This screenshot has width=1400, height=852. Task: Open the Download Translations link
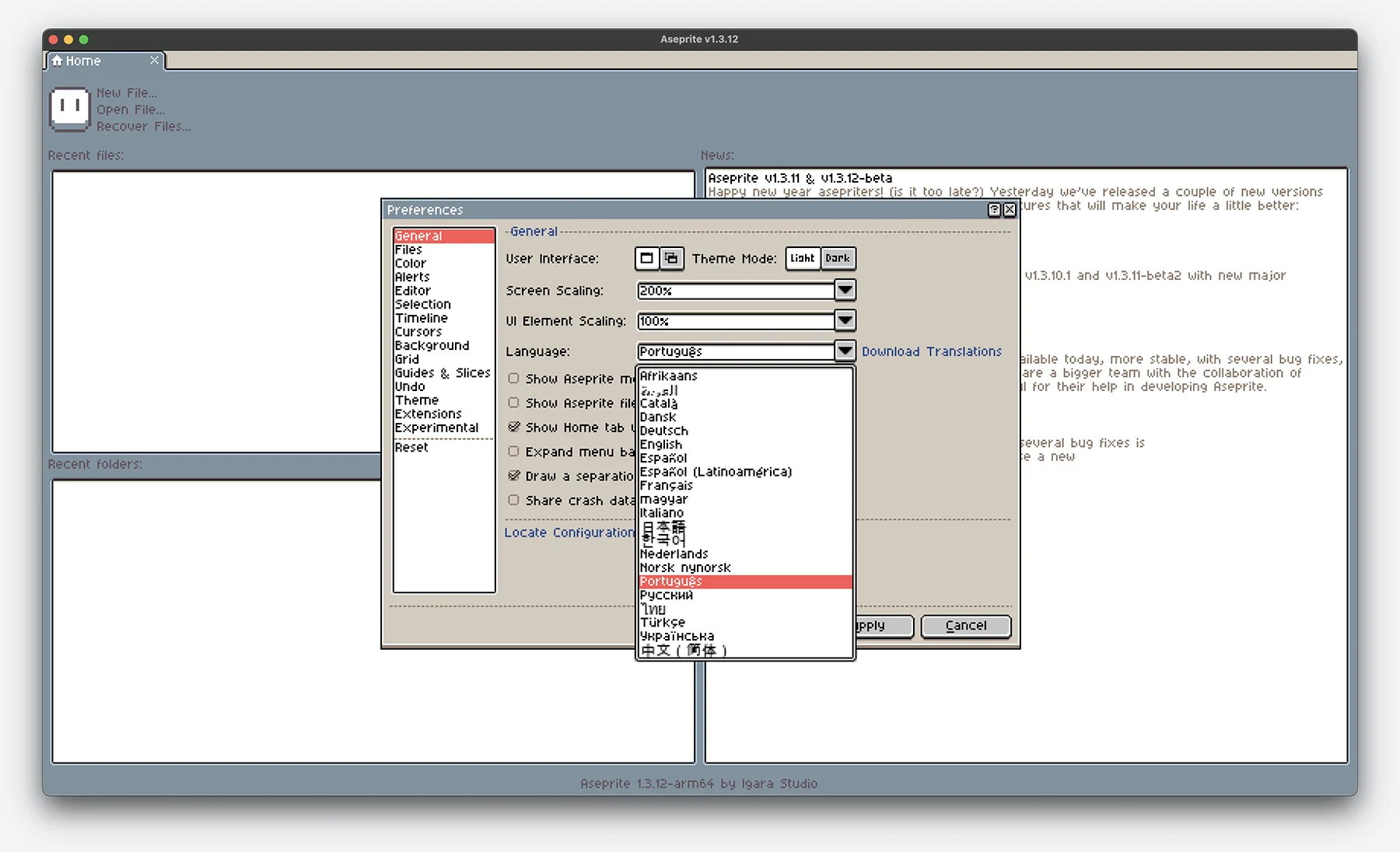tap(931, 351)
